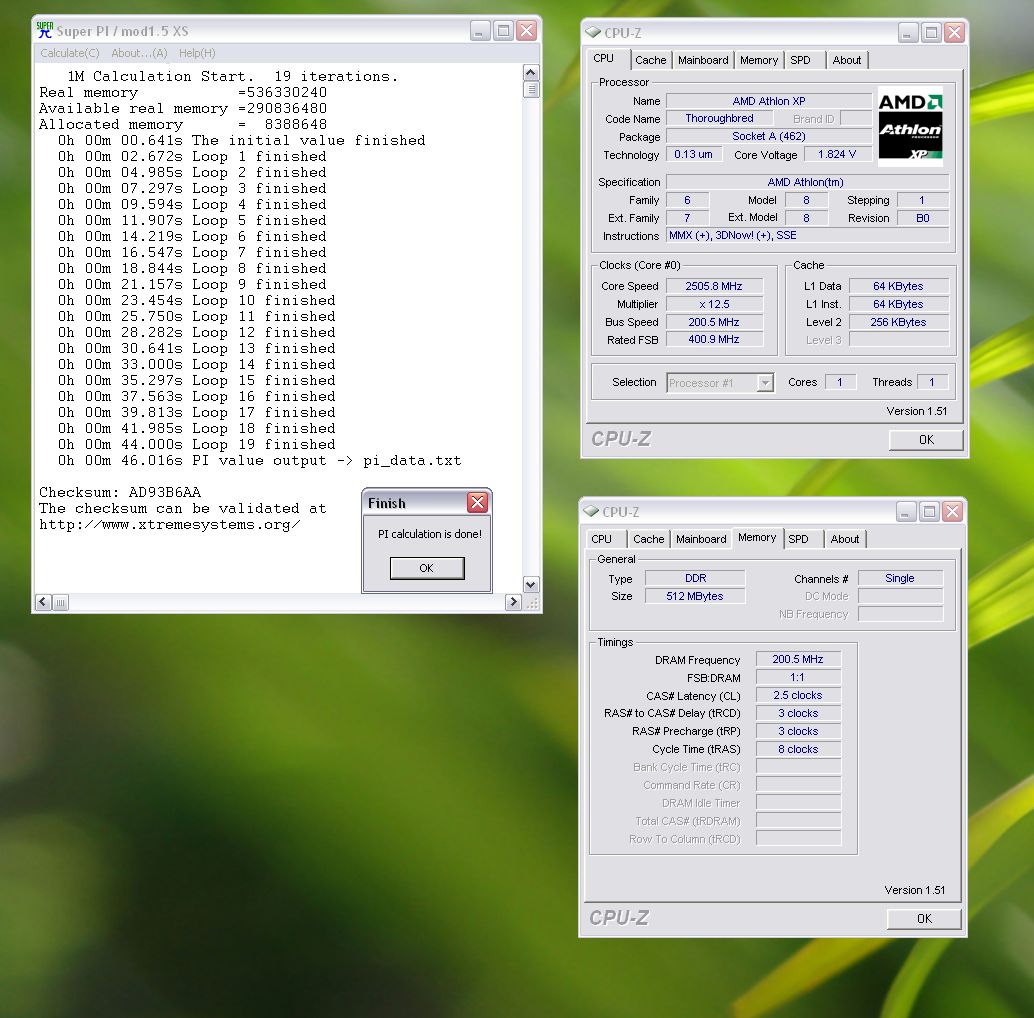Image resolution: width=1034 pixels, height=1018 pixels.
Task: Click the Super PI scroll down arrow
Action: (531, 585)
